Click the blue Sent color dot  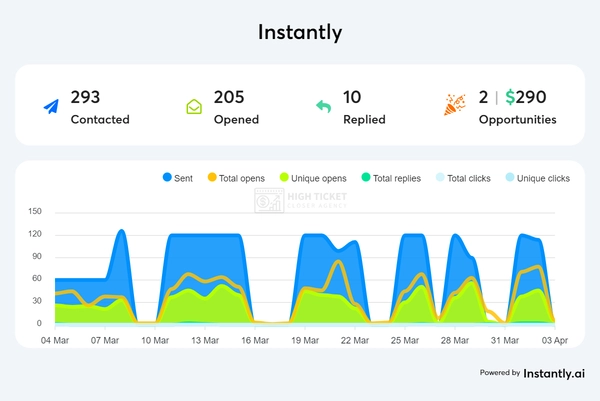click(x=167, y=178)
